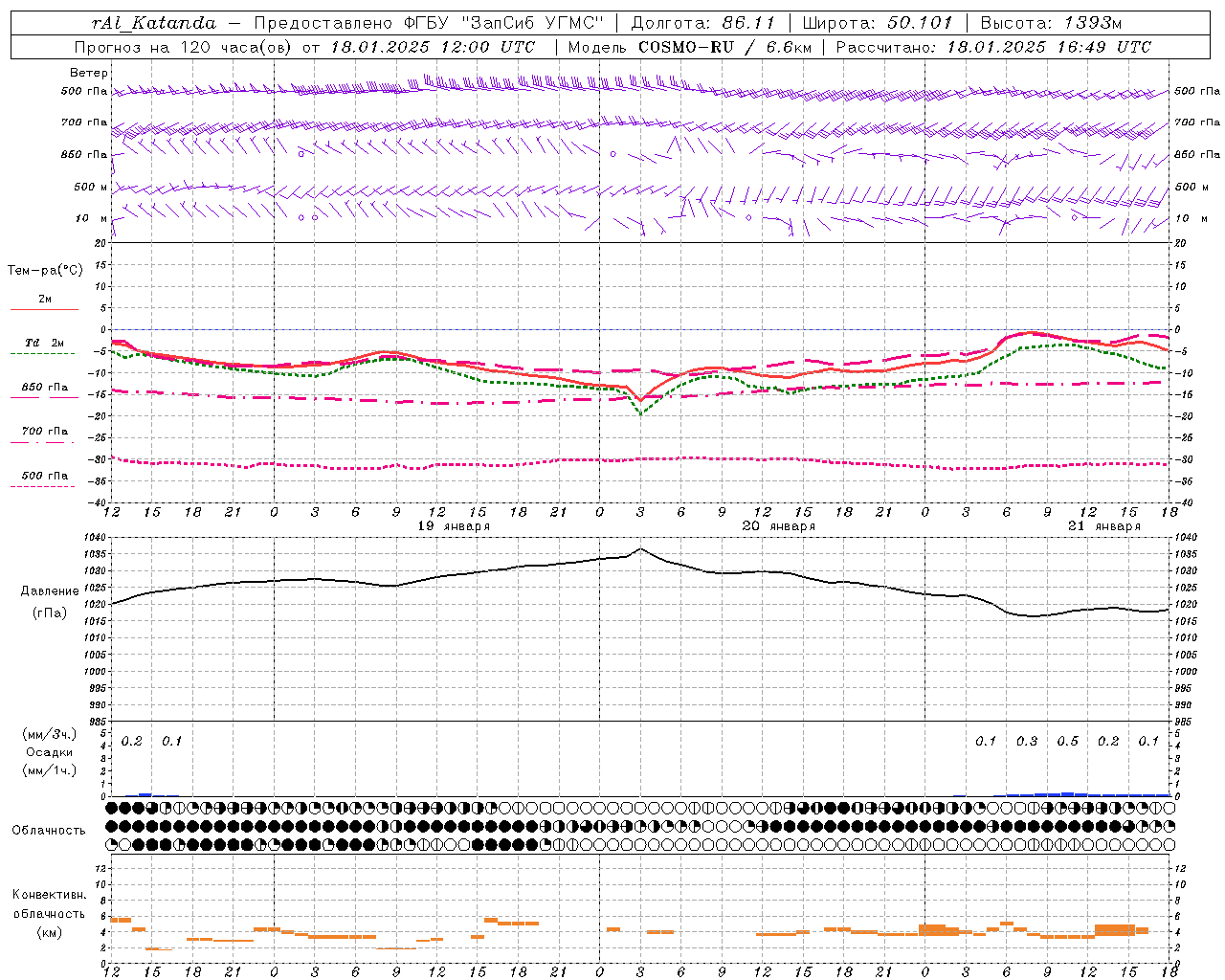Click the computed time 18.01.2025 16:49 UTC
Image resolution: width=1225 pixels, height=980 pixels.
pos(1049,47)
